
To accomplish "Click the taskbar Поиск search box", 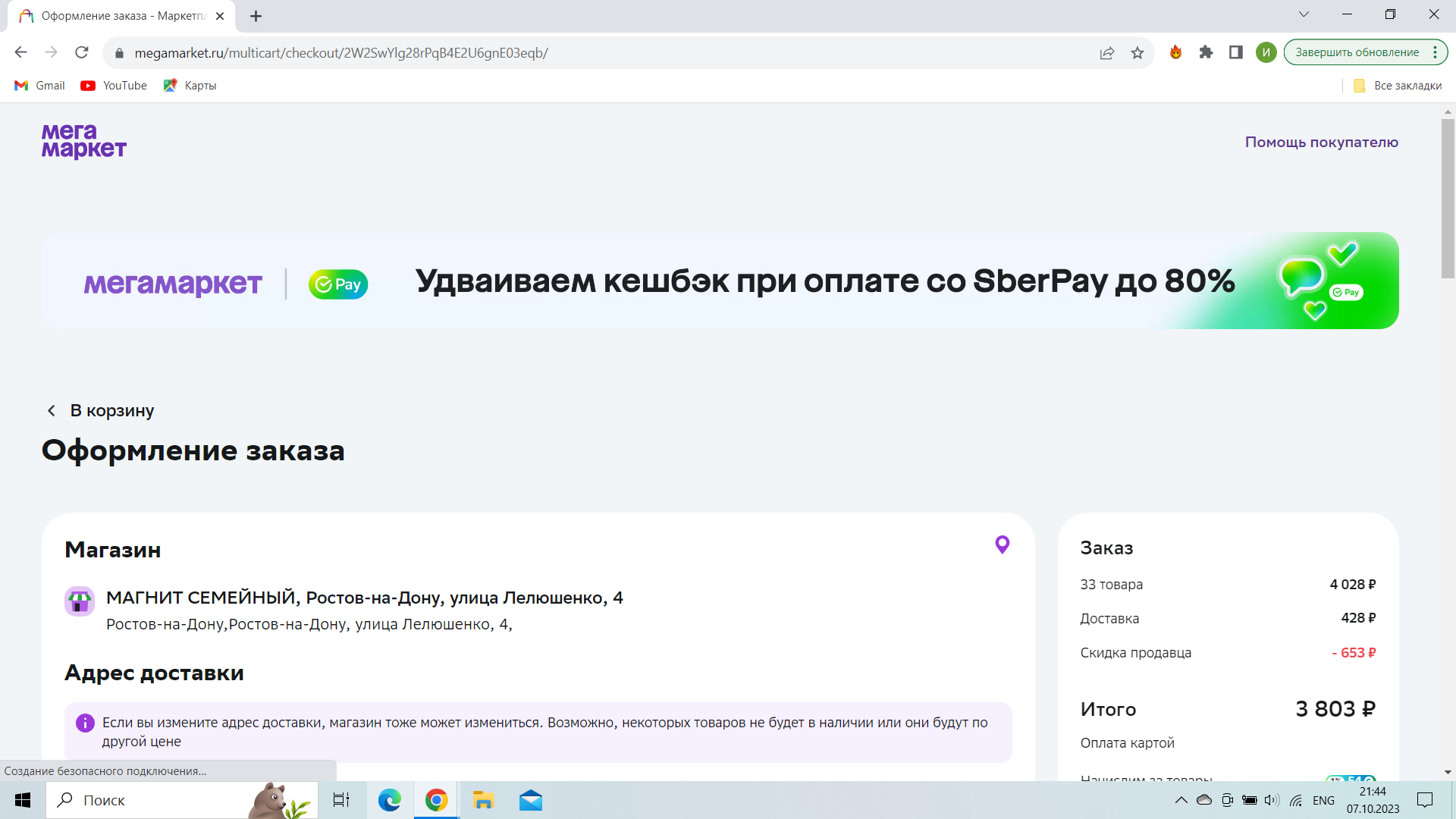I will pos(182,800).
